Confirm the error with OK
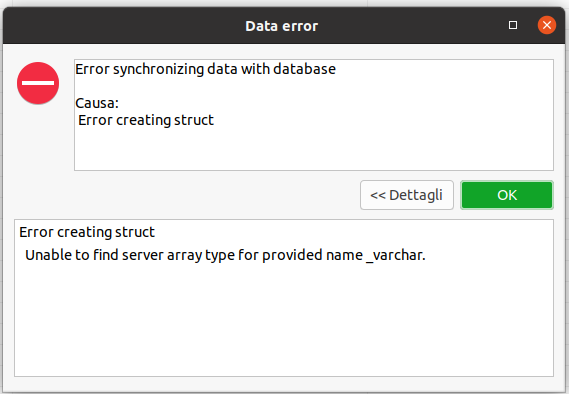Screen dimensions: 569x394 point(507,195)
